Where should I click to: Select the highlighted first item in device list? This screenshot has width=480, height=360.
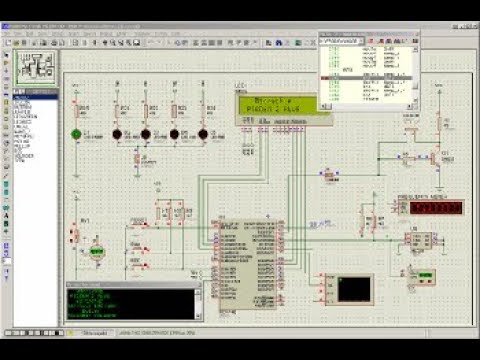pos(36,97)
